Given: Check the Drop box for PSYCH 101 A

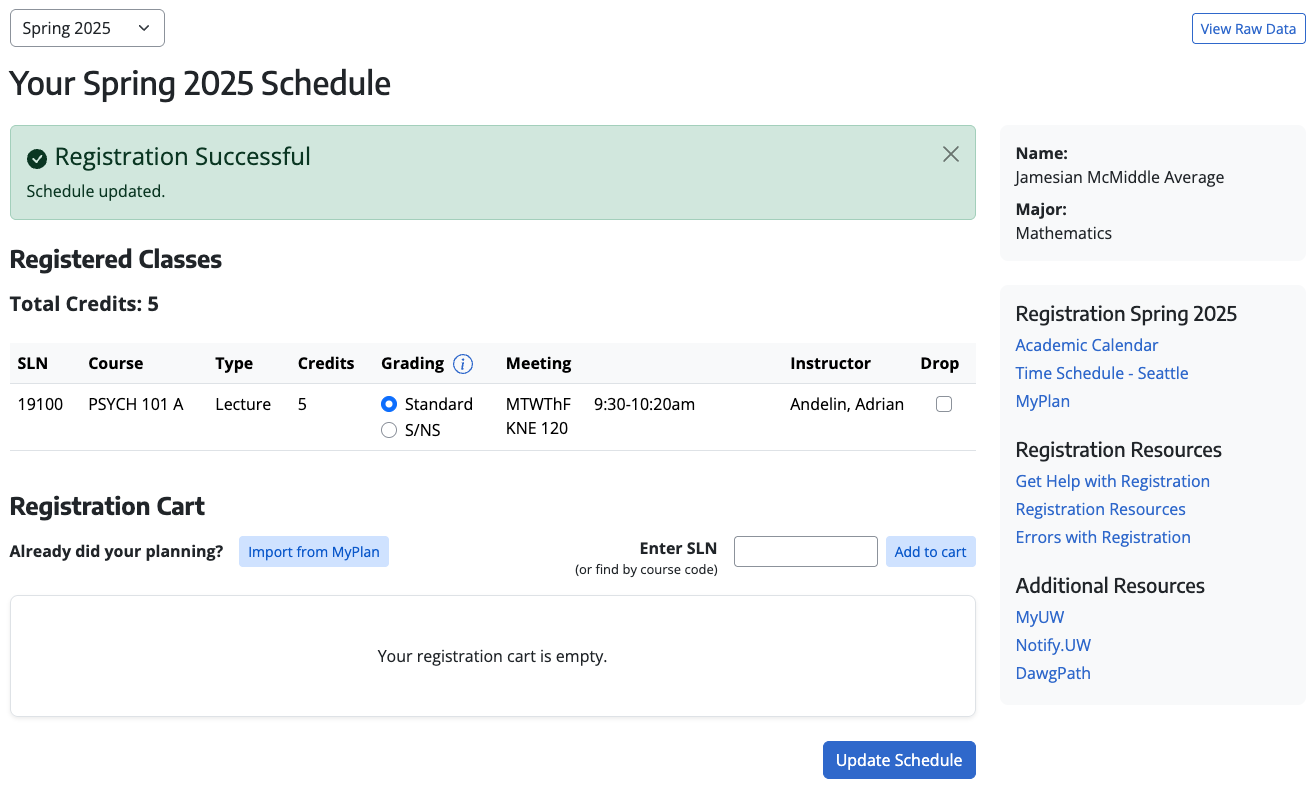Looking at the screenshot, I should coord(943,404).
